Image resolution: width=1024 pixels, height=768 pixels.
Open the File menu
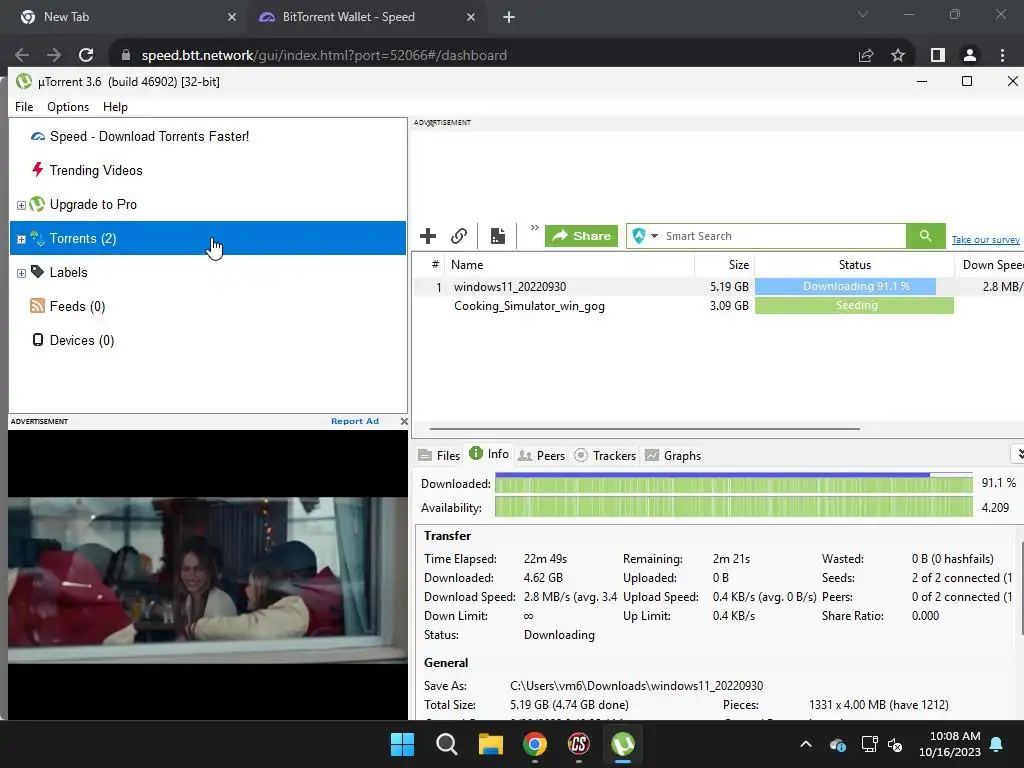(x=24, y=106)
